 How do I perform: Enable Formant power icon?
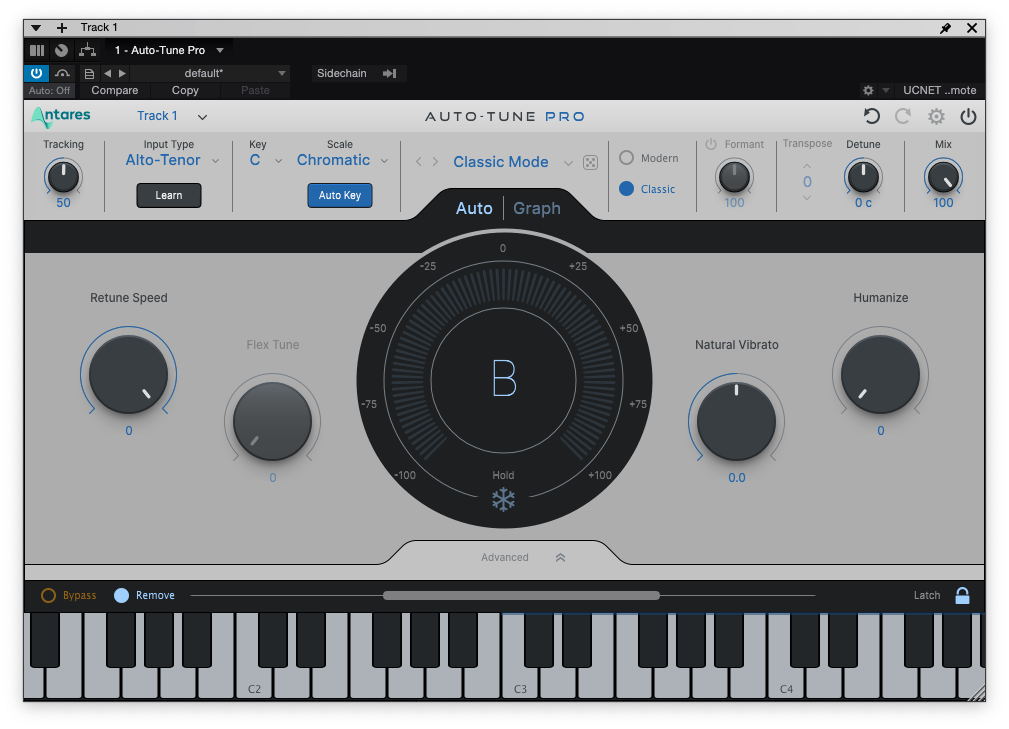click(710, 144)
